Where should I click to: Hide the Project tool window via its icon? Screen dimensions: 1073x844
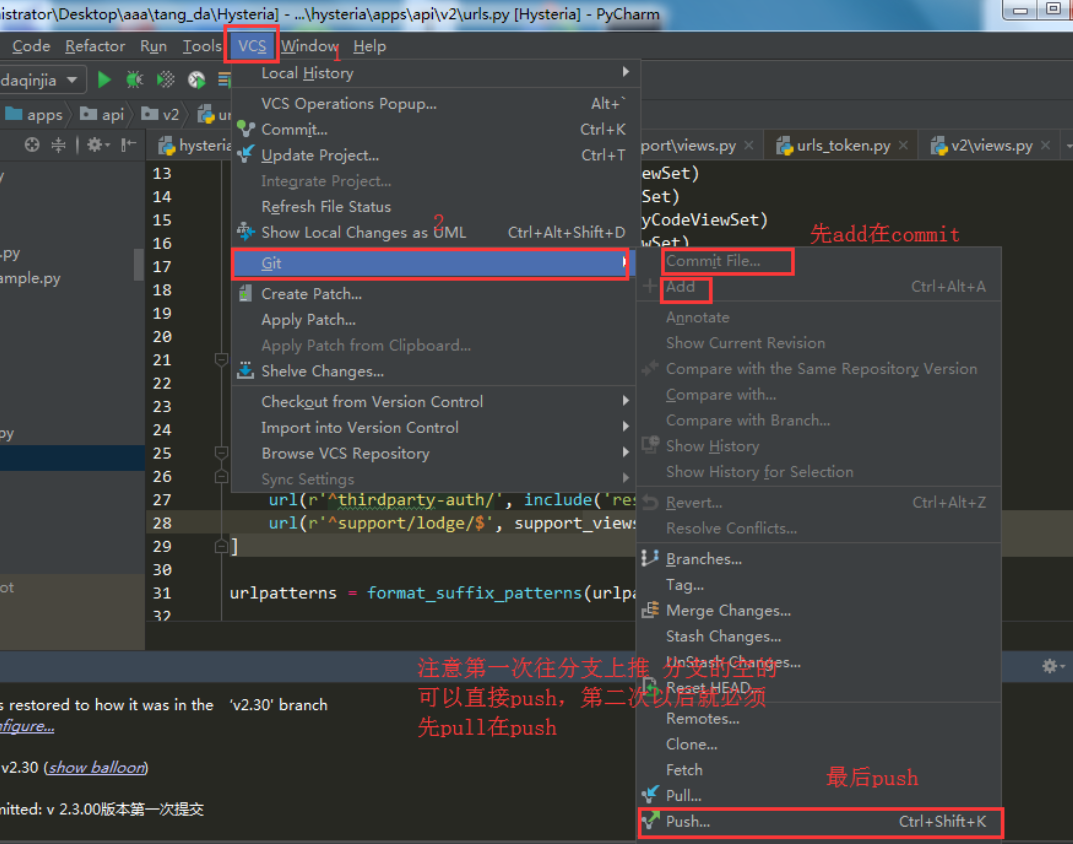(127, 145)
